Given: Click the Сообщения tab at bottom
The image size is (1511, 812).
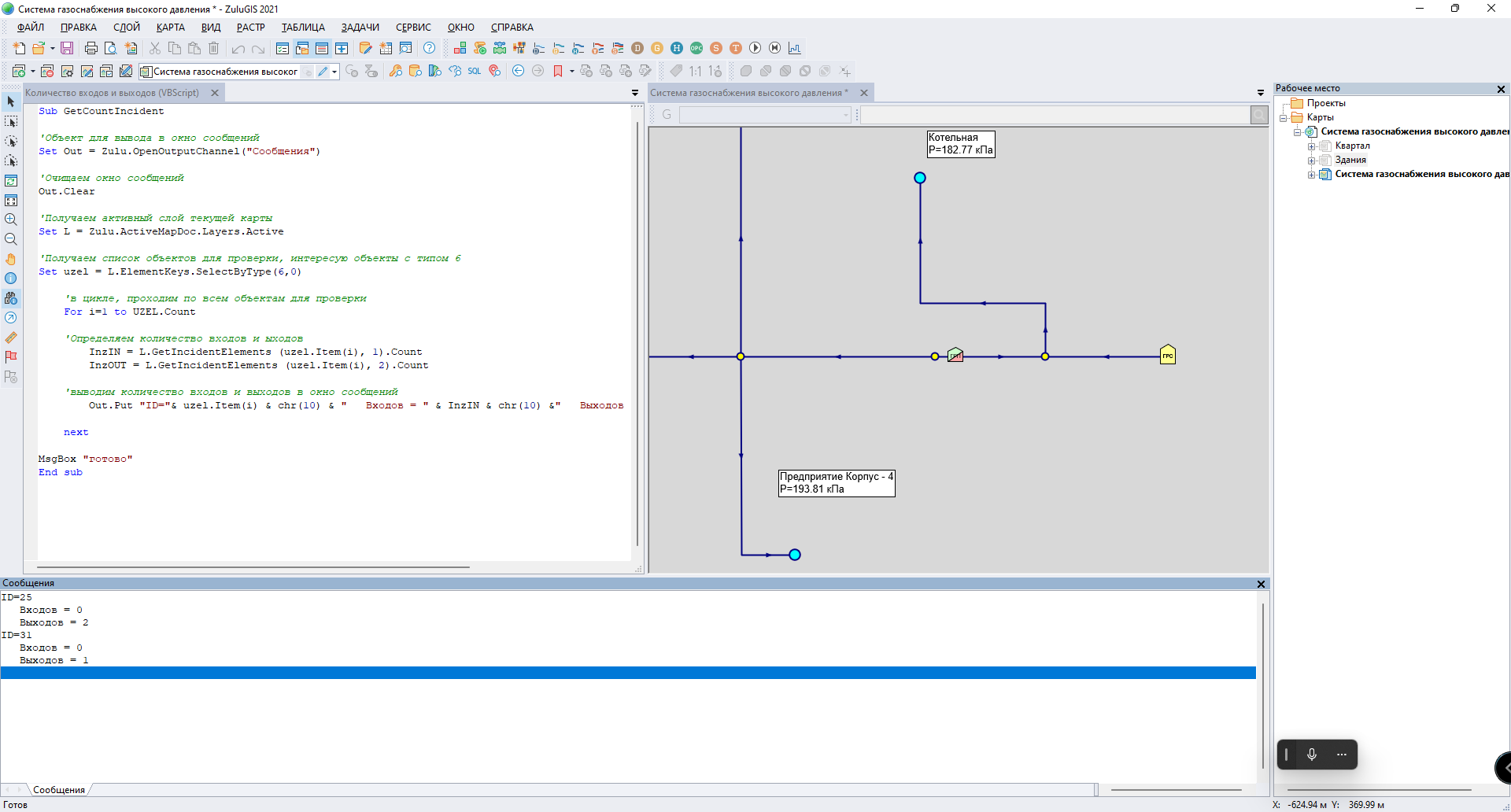Looking at the screenshot, I should (x=59, y=790).
